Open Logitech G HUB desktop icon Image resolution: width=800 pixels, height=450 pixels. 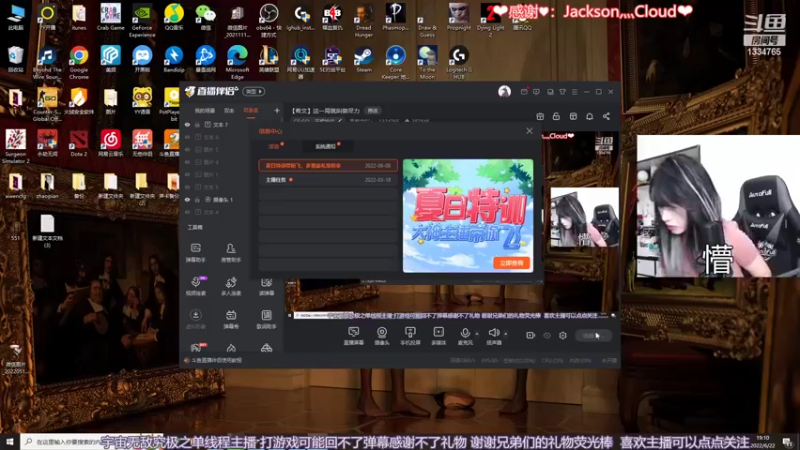click(x=459, y=62)
